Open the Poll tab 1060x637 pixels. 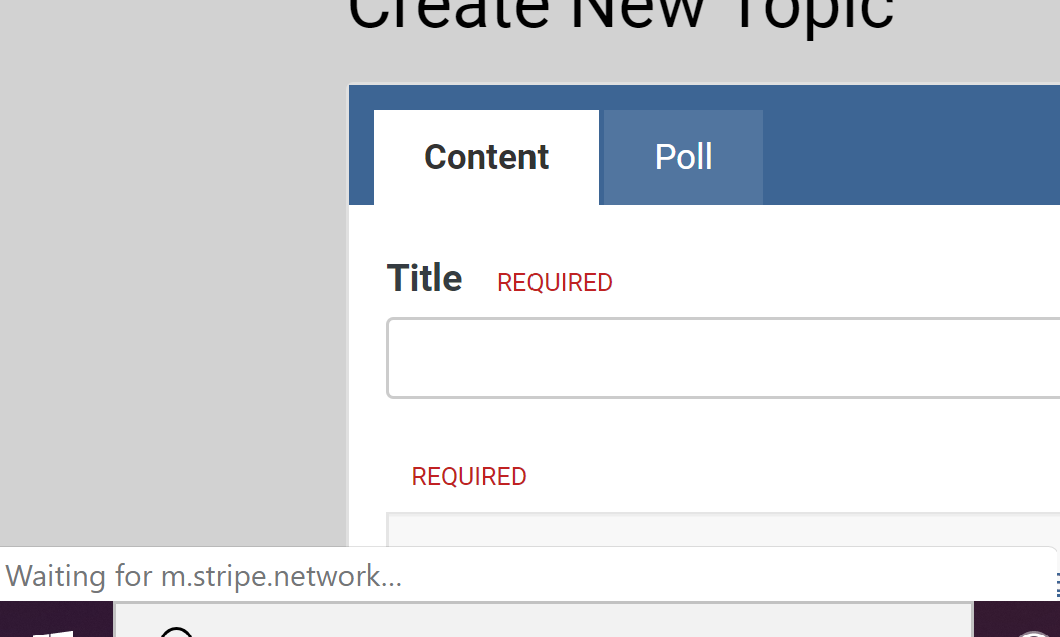pyautogui.click(x=683, y=157)
